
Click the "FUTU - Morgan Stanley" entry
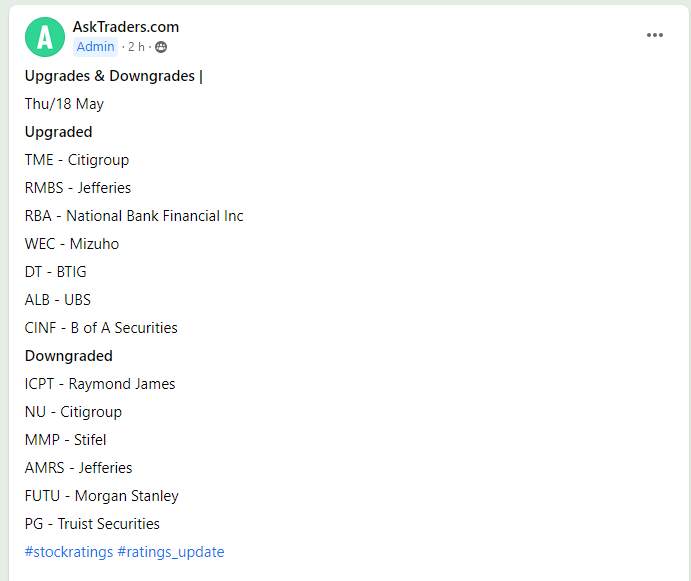point(102,496)
